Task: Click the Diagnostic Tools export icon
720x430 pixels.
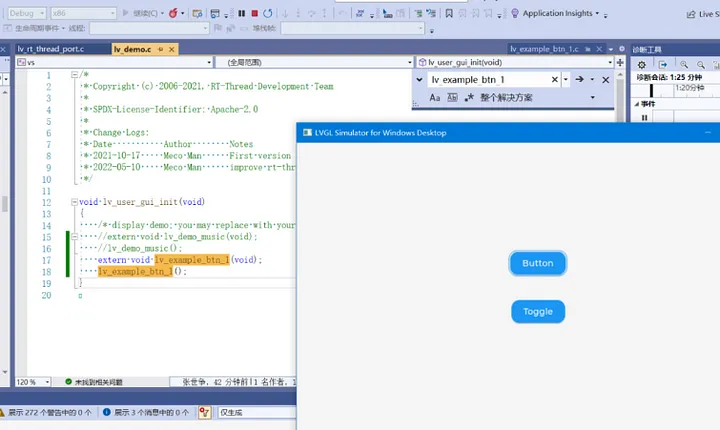Action: coord(663,65)
